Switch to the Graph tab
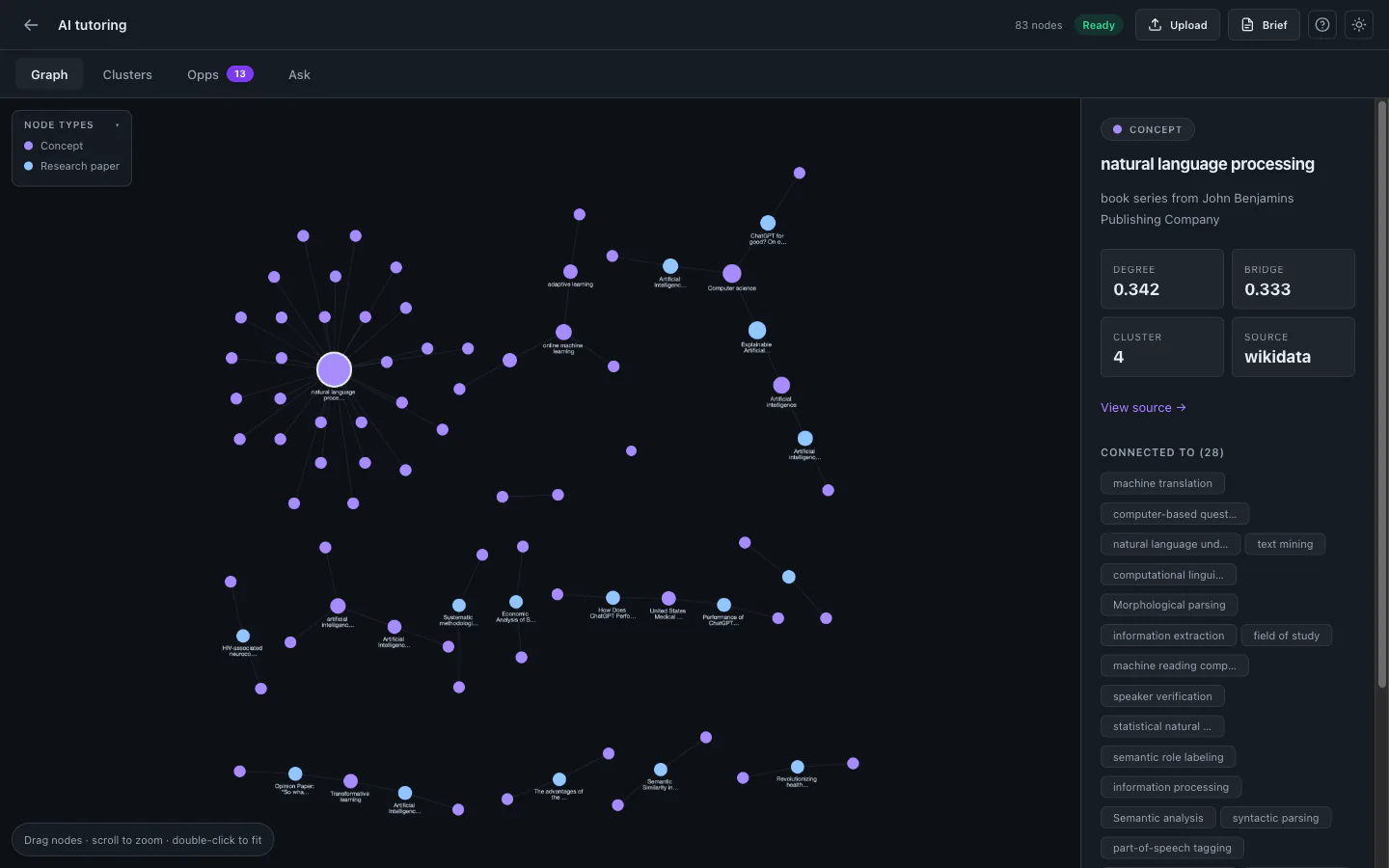The height and width of the screenshot is (868, 1389). 49,74
